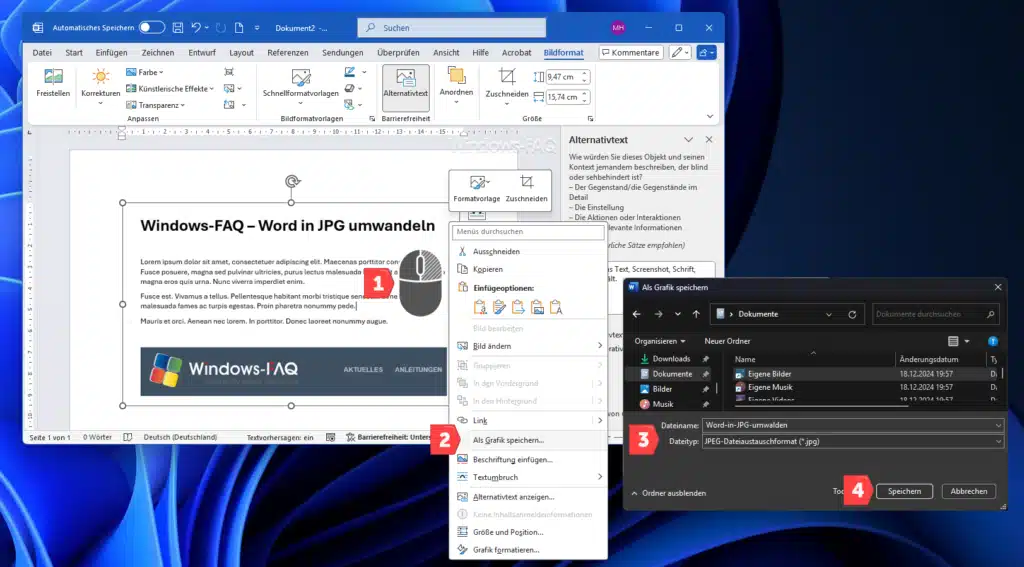Click the Zuschneiden crop icon in ribbon

[x=507, y=76]
